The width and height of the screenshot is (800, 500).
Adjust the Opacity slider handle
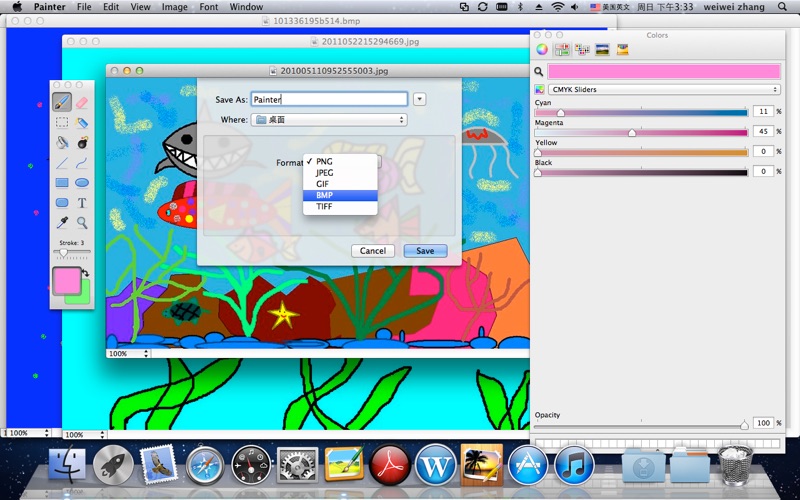pos(744,424)
